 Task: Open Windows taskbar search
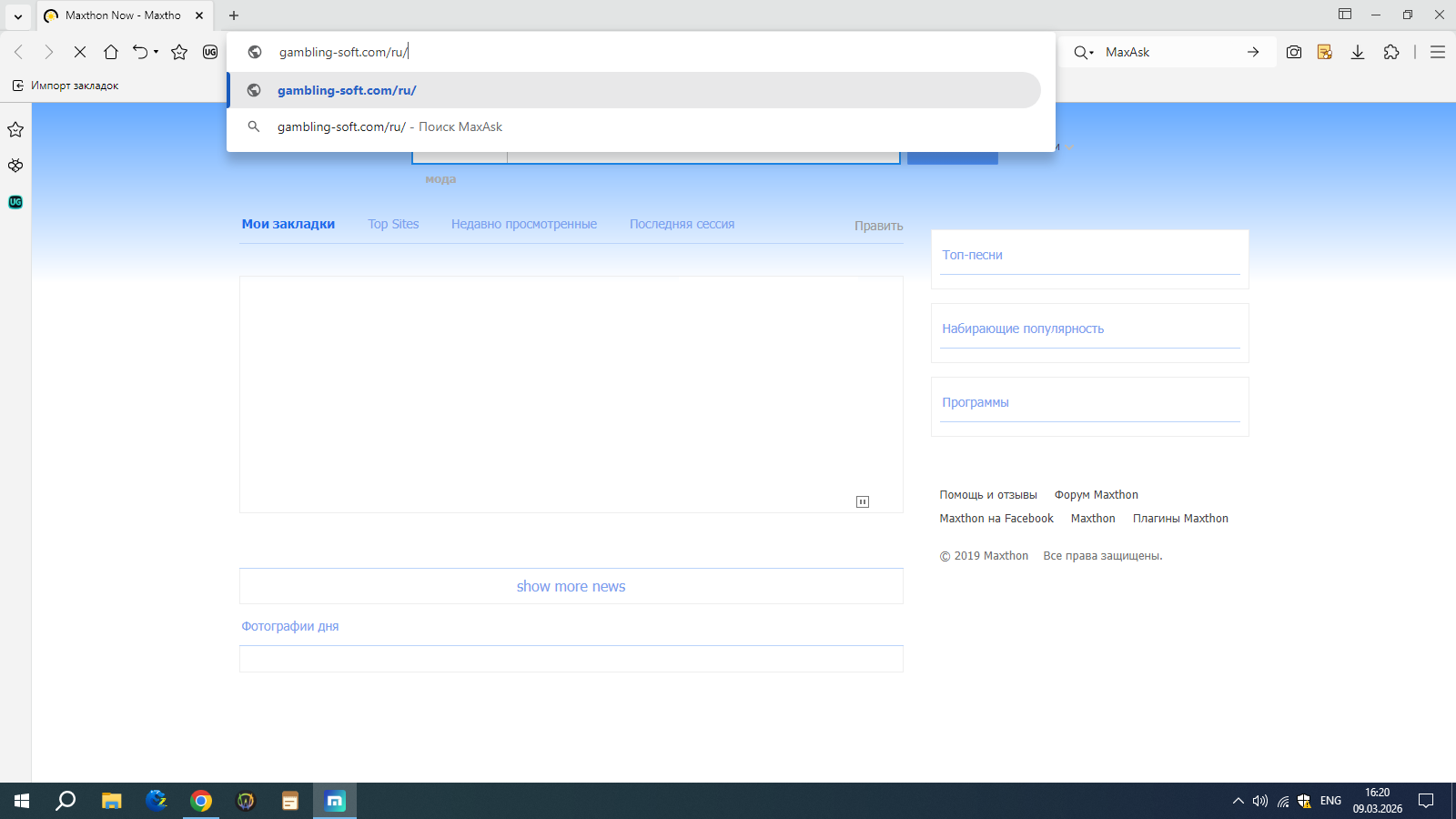(66, 801)
